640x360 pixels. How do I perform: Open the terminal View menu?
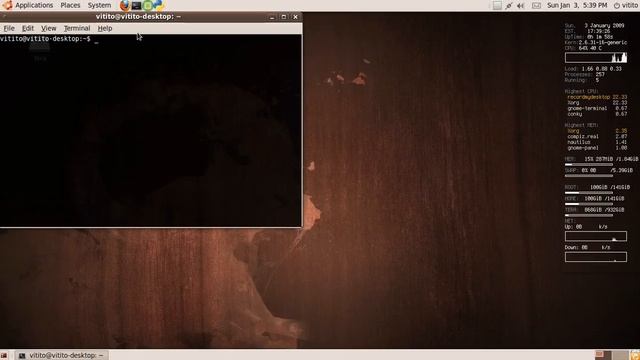(49, 28)
